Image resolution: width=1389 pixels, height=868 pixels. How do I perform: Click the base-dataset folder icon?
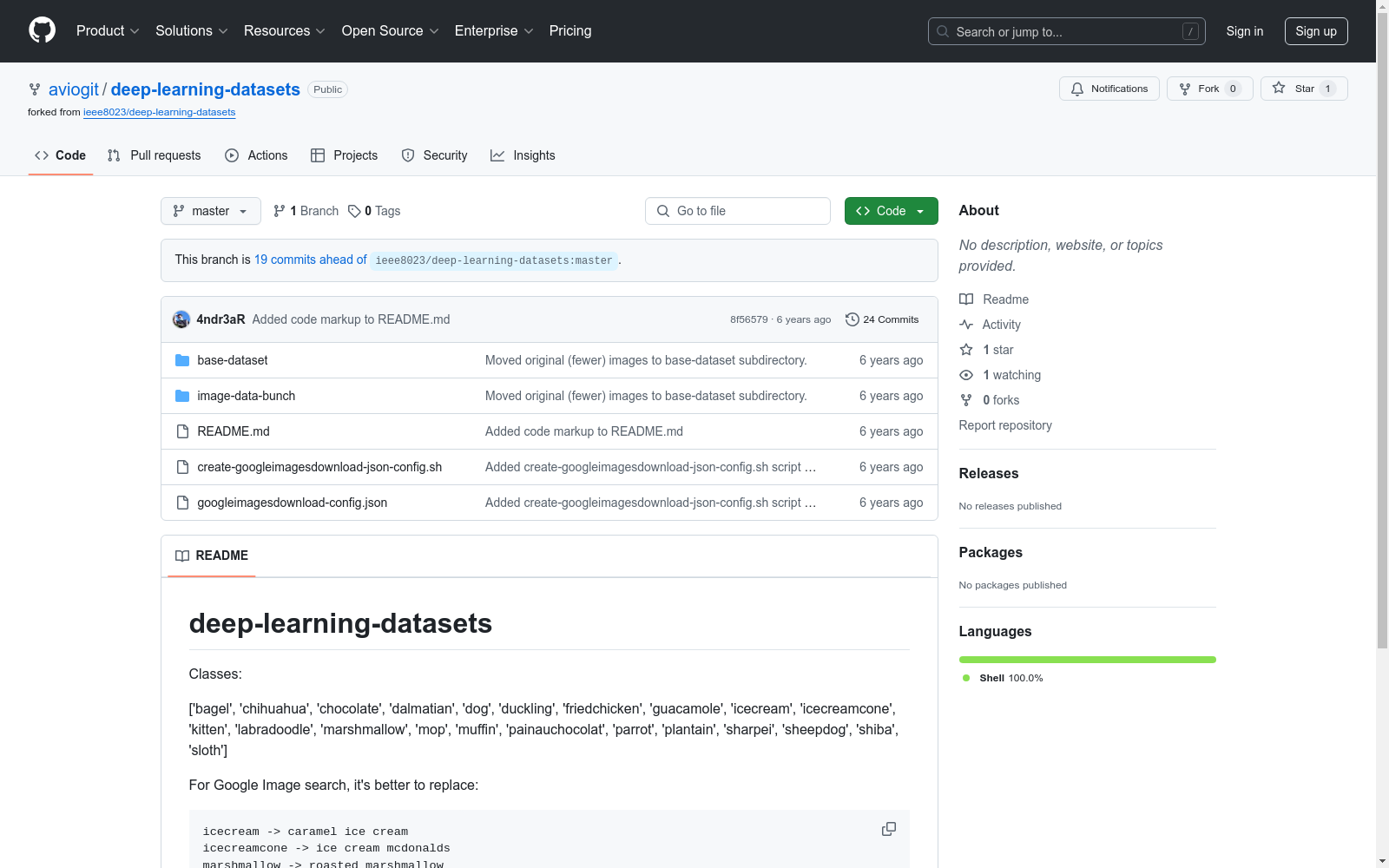point(182,360)
